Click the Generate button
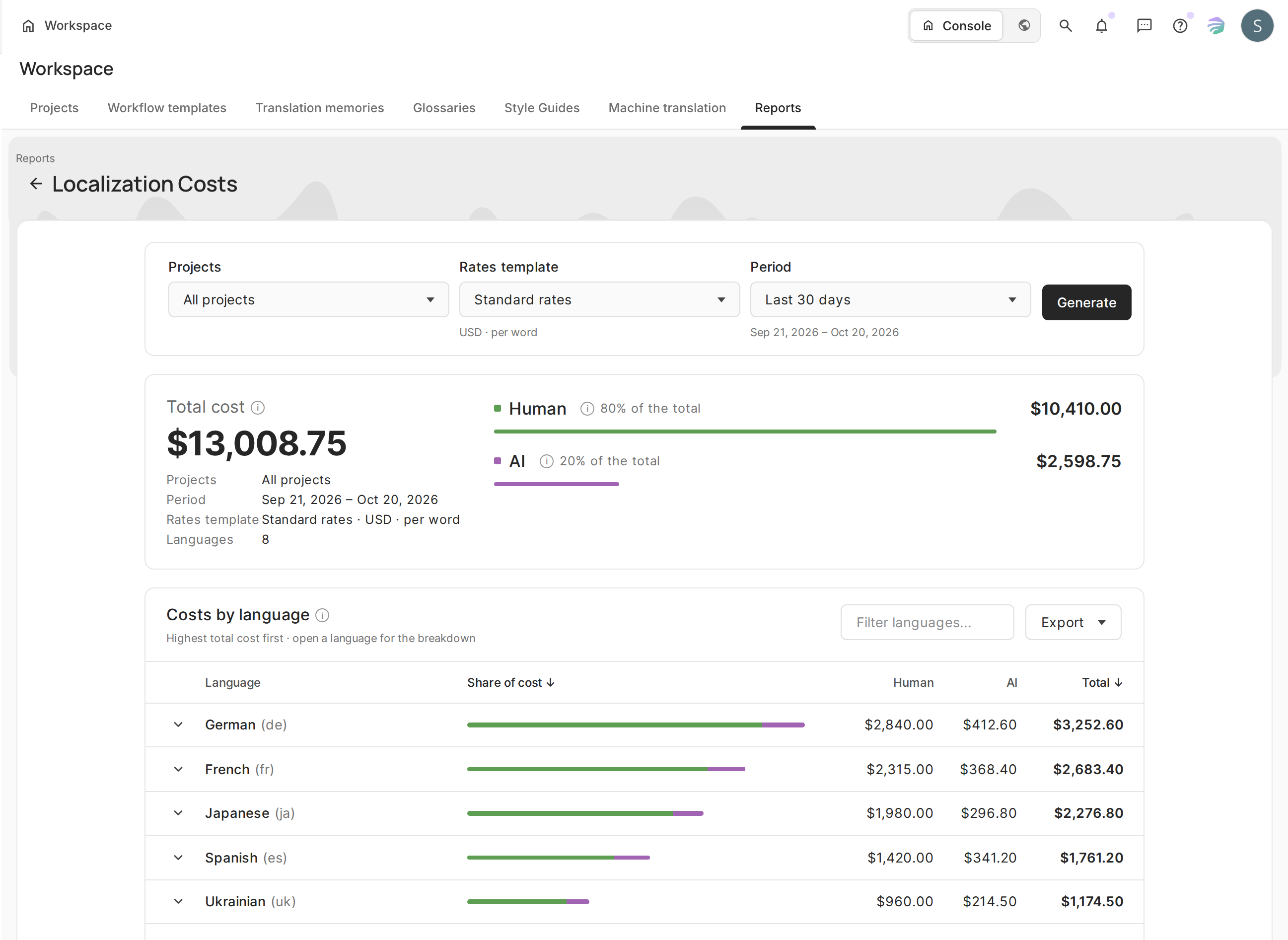The image size is (1288, 940). [x=1086, y=303]
